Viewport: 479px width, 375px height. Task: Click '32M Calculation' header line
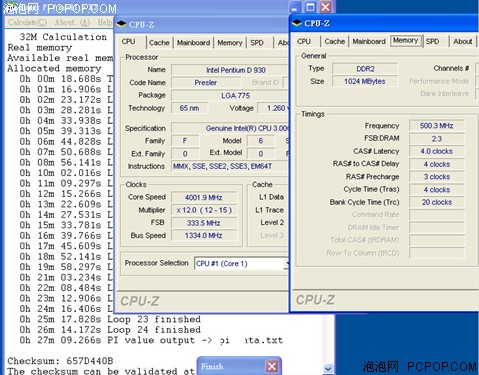[x=63, y=37]
